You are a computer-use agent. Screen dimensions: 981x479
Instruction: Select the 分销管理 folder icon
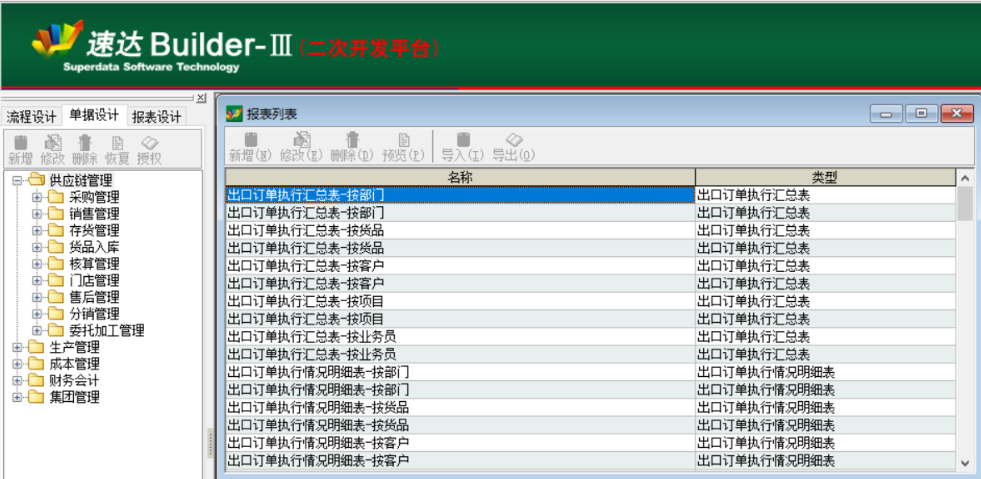click(57, 313)
